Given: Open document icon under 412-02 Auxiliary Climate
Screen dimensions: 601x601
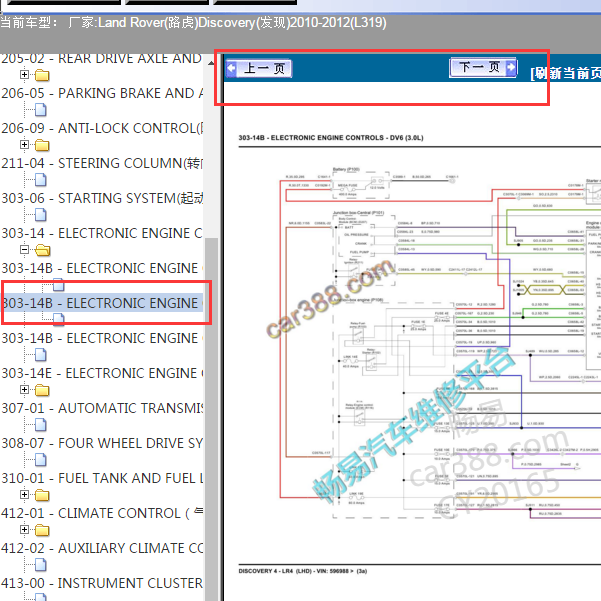Looking at the screenshot, I should click(x=41, y=565).
